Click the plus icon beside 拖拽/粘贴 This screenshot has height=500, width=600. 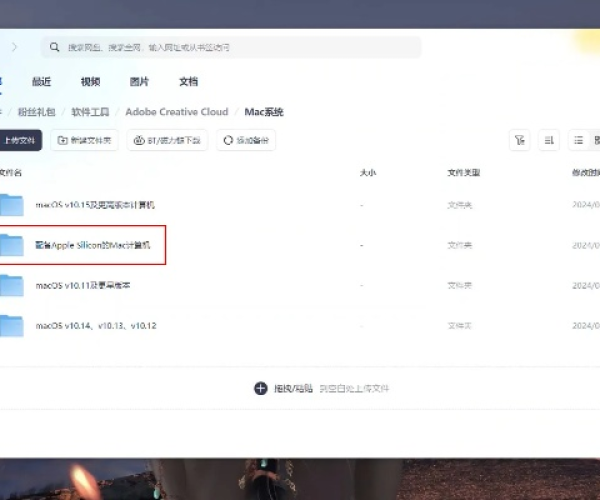coord(261,388)
